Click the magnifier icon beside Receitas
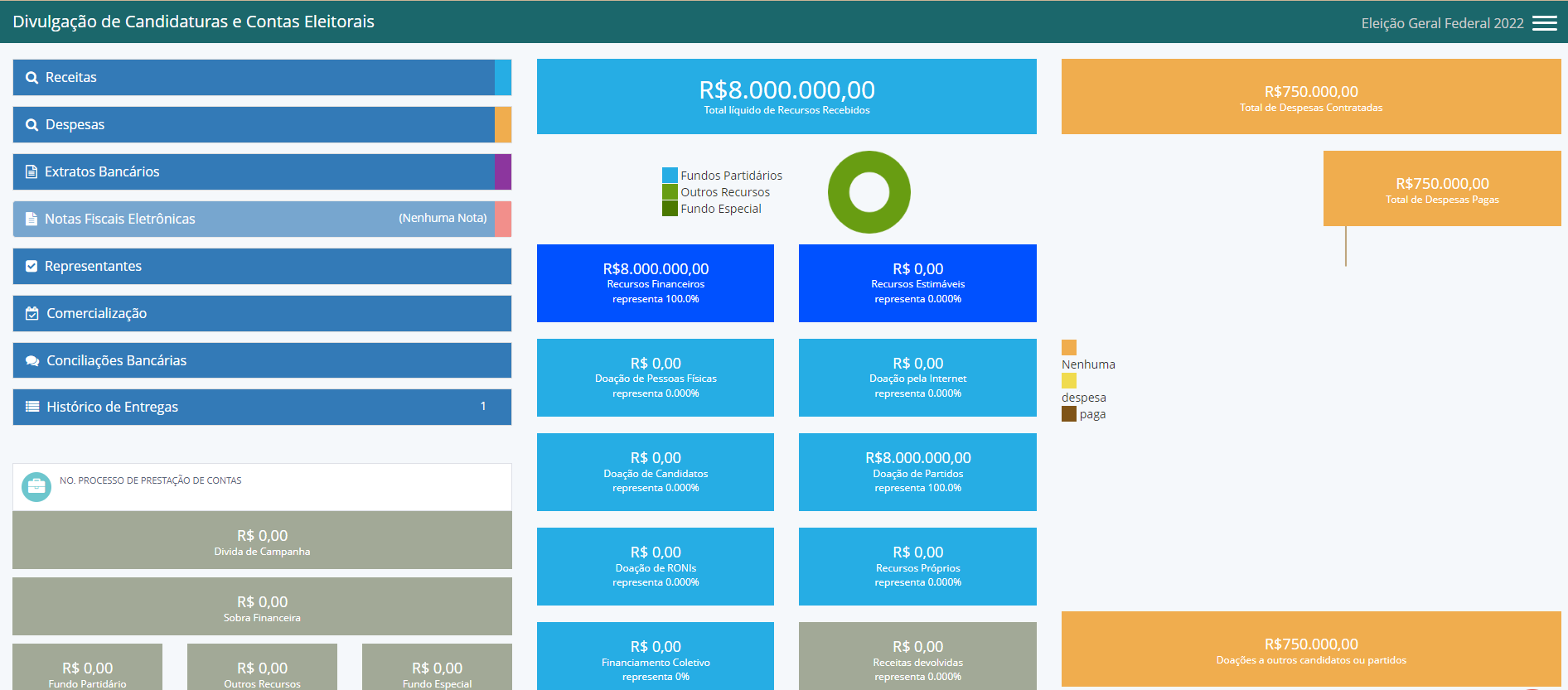The height and width of the screenshot is (690, 1568). point(32,78)
